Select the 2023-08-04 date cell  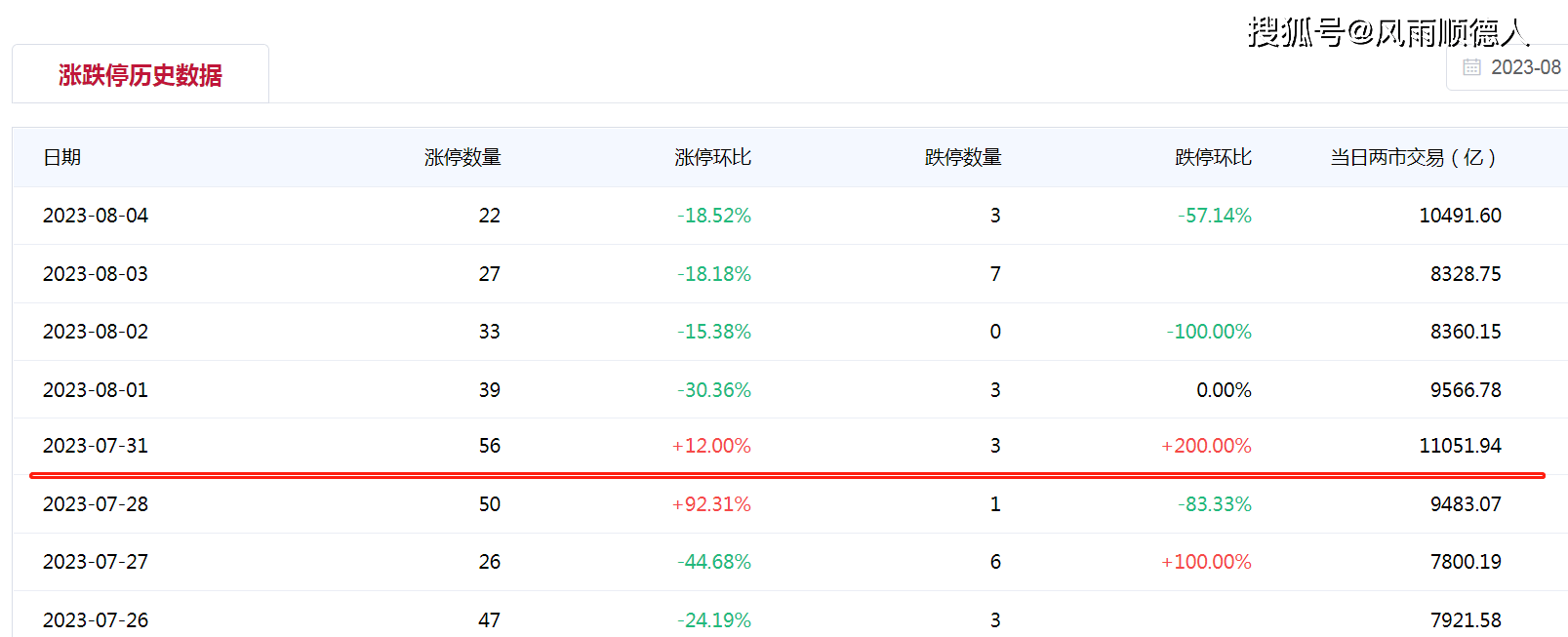(96, 216)
